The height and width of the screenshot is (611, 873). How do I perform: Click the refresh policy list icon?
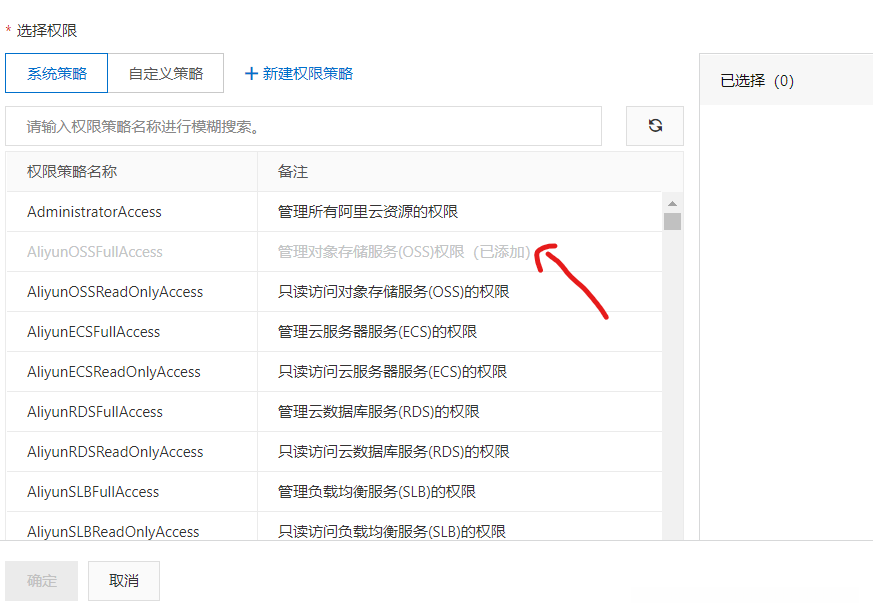[655, 126]
